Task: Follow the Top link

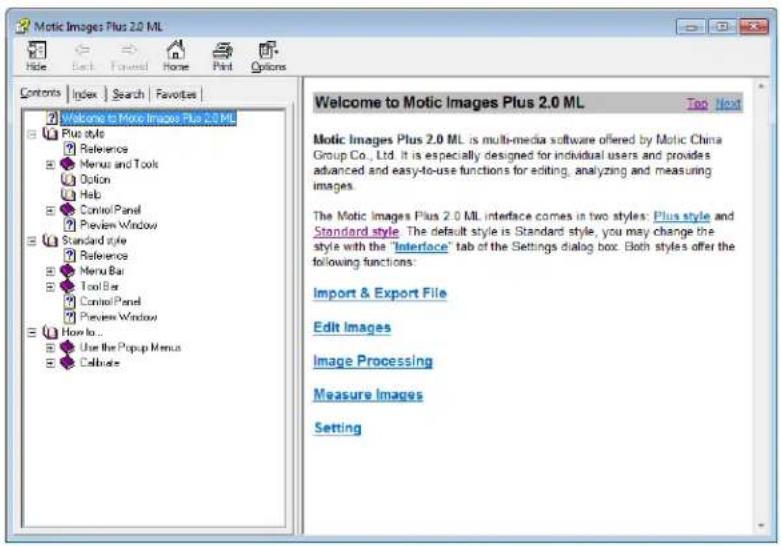Action: [697, 104]
